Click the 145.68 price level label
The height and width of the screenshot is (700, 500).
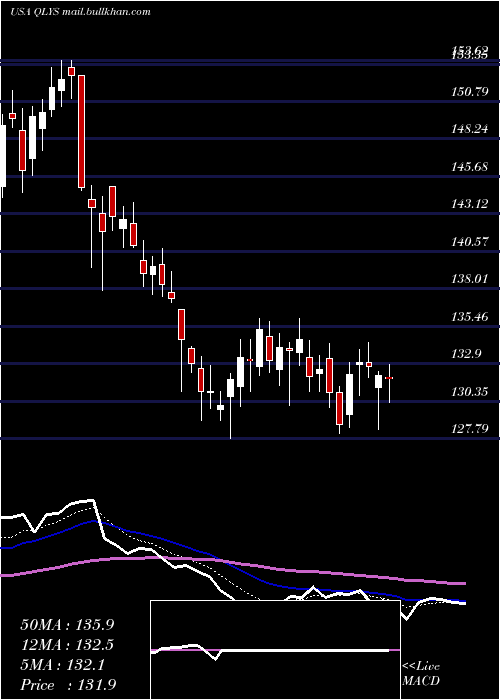click(x=470, y=167)
